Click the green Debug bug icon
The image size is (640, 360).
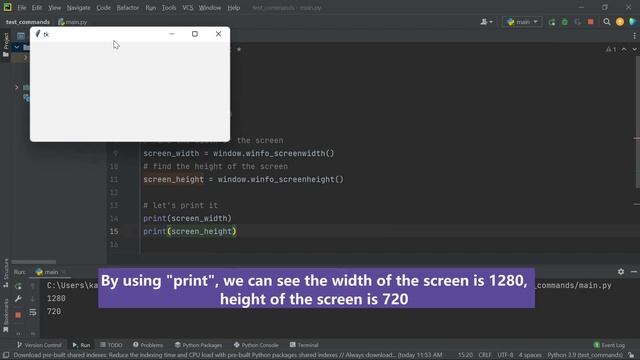pyautogui.click(x=565, y=22)
